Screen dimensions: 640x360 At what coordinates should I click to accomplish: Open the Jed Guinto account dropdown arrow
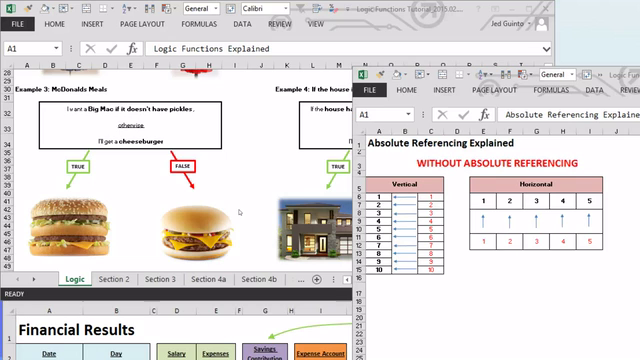(x=529, y=24)
